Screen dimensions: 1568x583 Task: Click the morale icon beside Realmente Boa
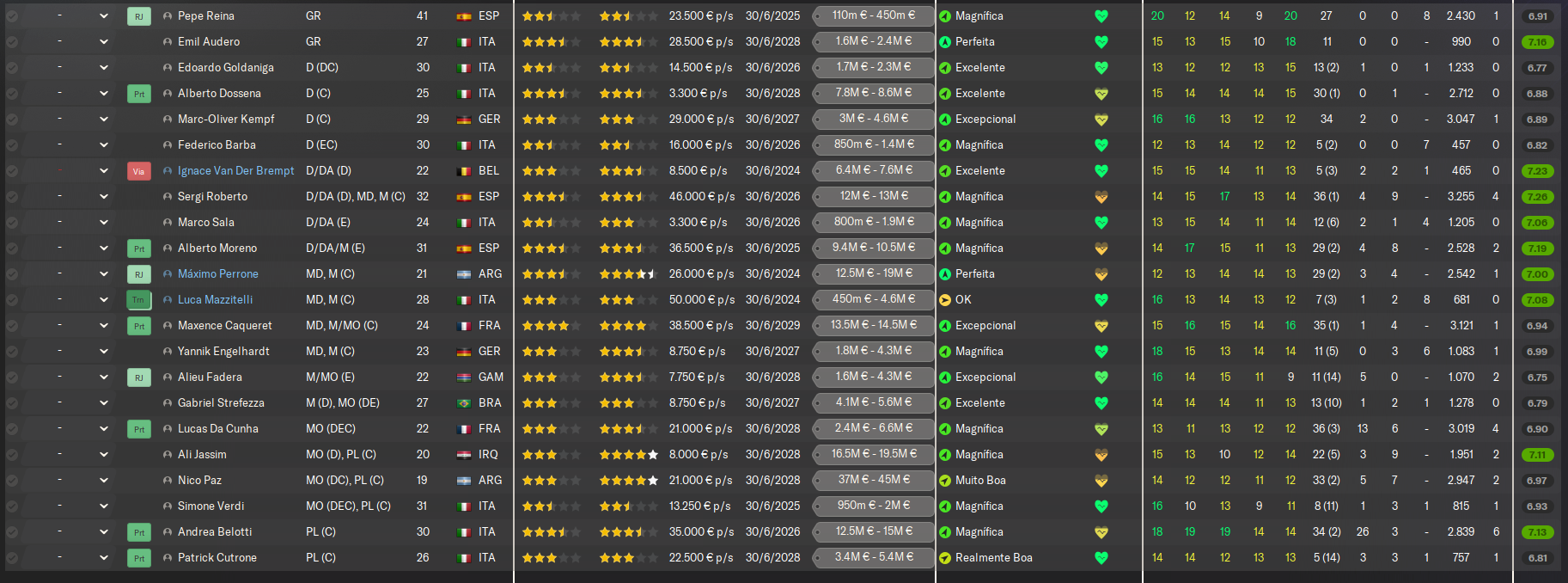coord(945,558)
